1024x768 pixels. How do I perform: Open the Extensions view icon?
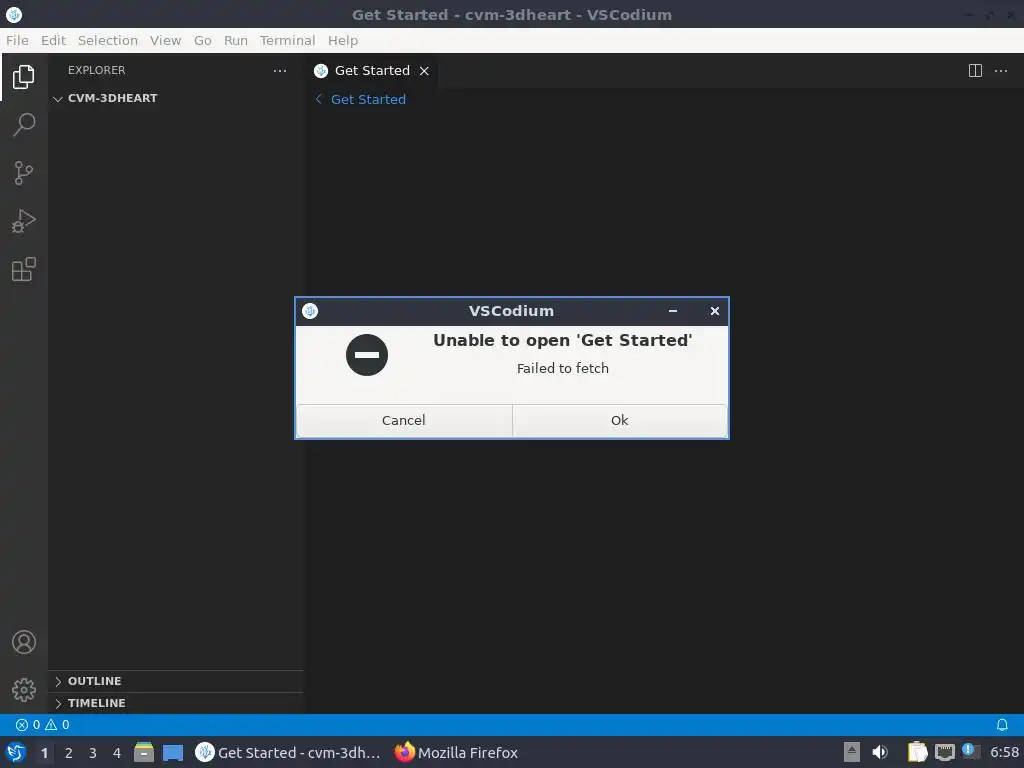point(24,269)
